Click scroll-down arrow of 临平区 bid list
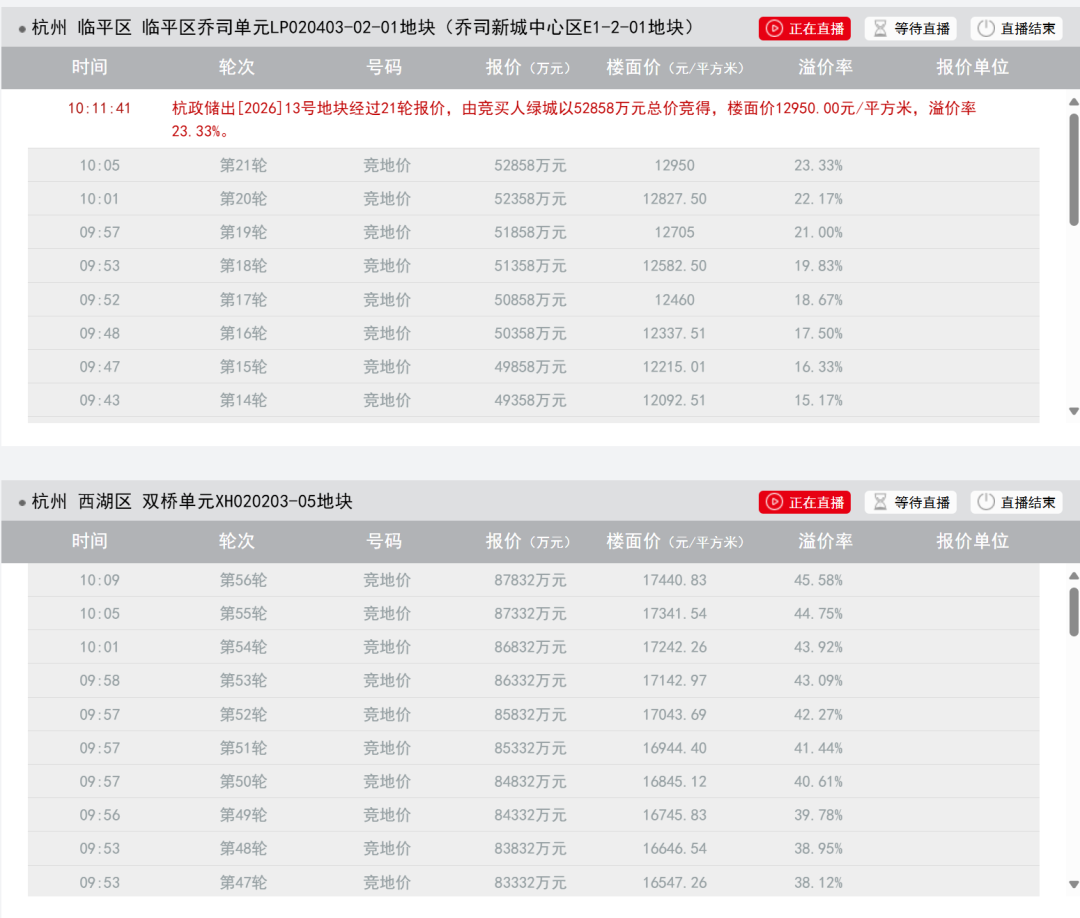The width and height of the screenshot is (1080, 918). 1073,411
